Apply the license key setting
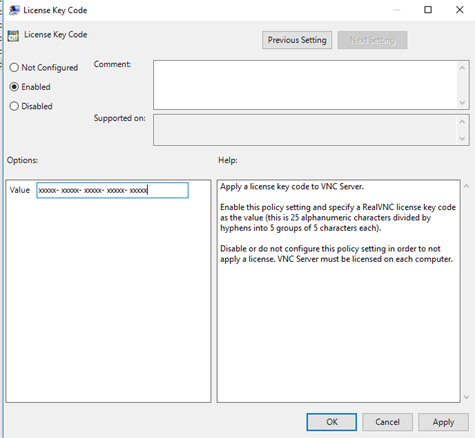 443,422
